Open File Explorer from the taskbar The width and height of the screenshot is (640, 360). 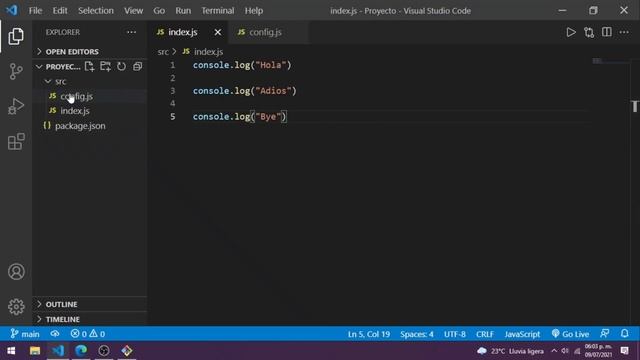coord(35,351)
